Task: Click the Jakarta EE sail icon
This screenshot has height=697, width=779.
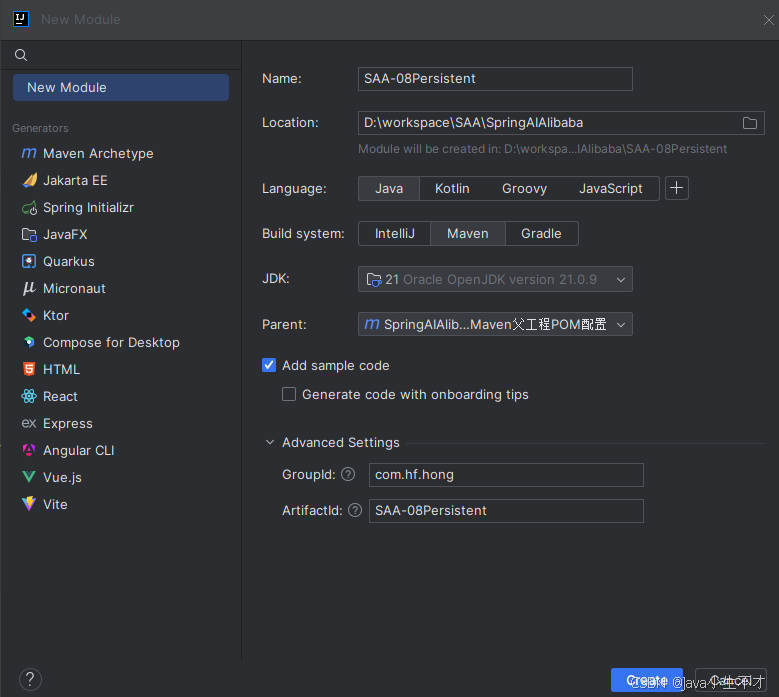Action: click(29, 180)
